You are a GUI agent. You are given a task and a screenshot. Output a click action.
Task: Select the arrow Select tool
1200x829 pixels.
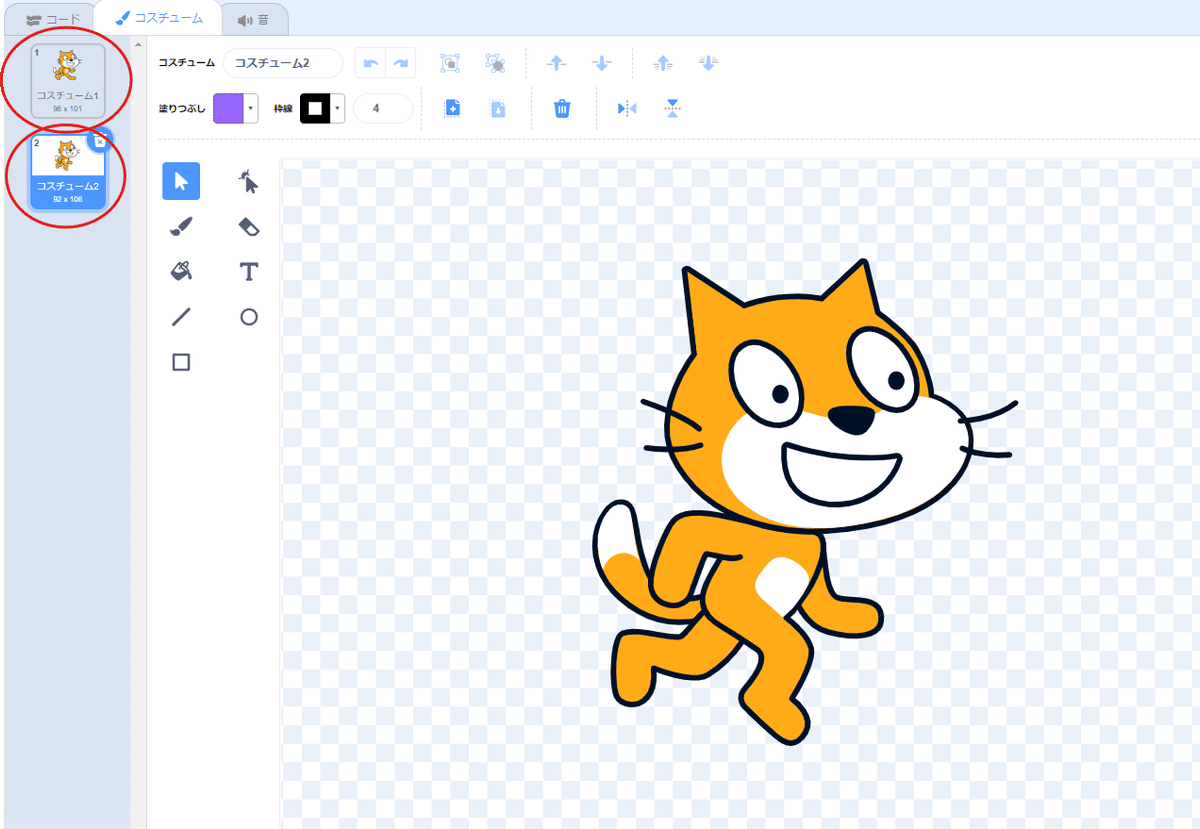coord(181,181)
